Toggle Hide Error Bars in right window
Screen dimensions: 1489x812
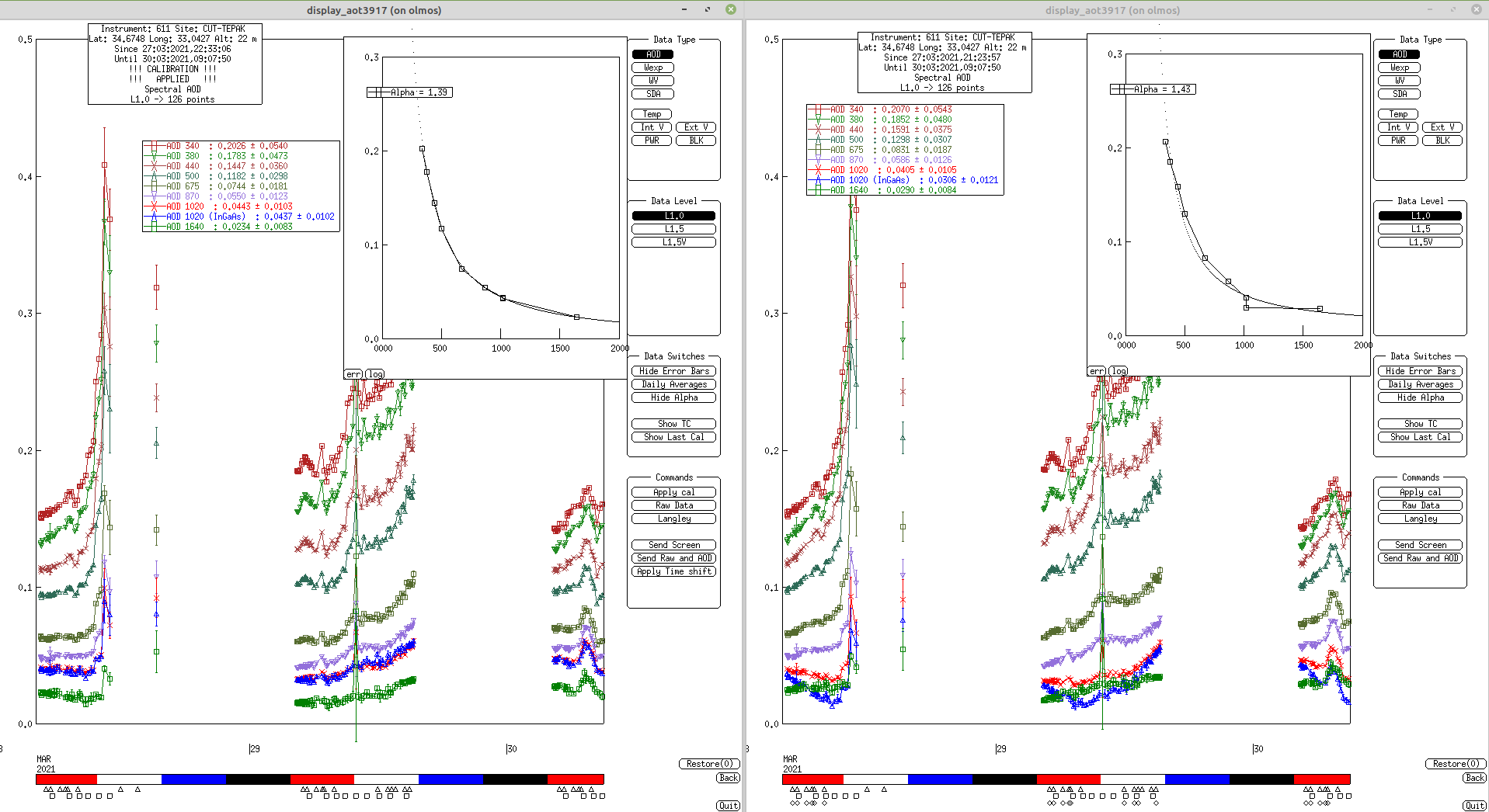click(x=1420, y=371)
